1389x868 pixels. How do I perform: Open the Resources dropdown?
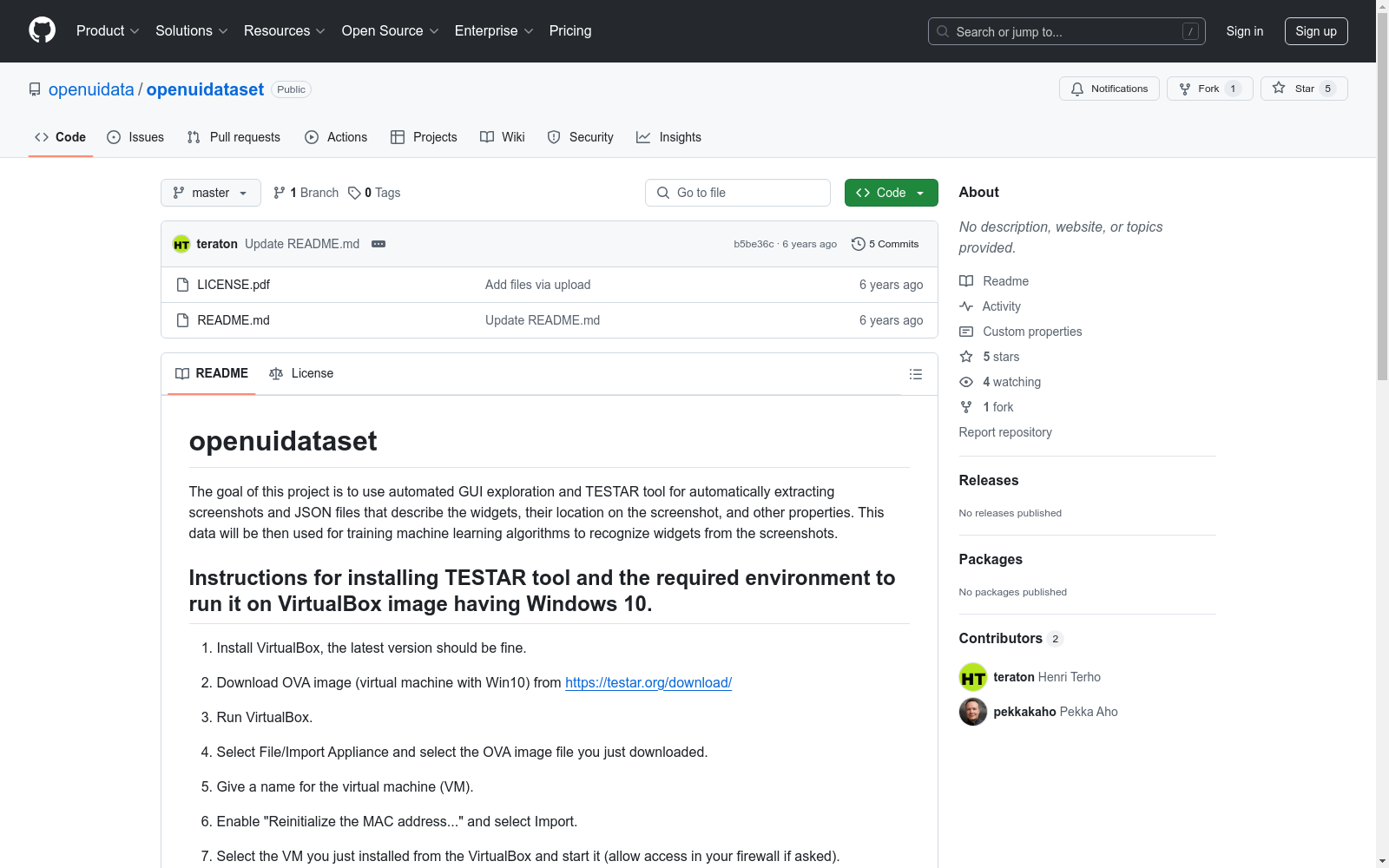pyautogui.click(x=285, y=31)
